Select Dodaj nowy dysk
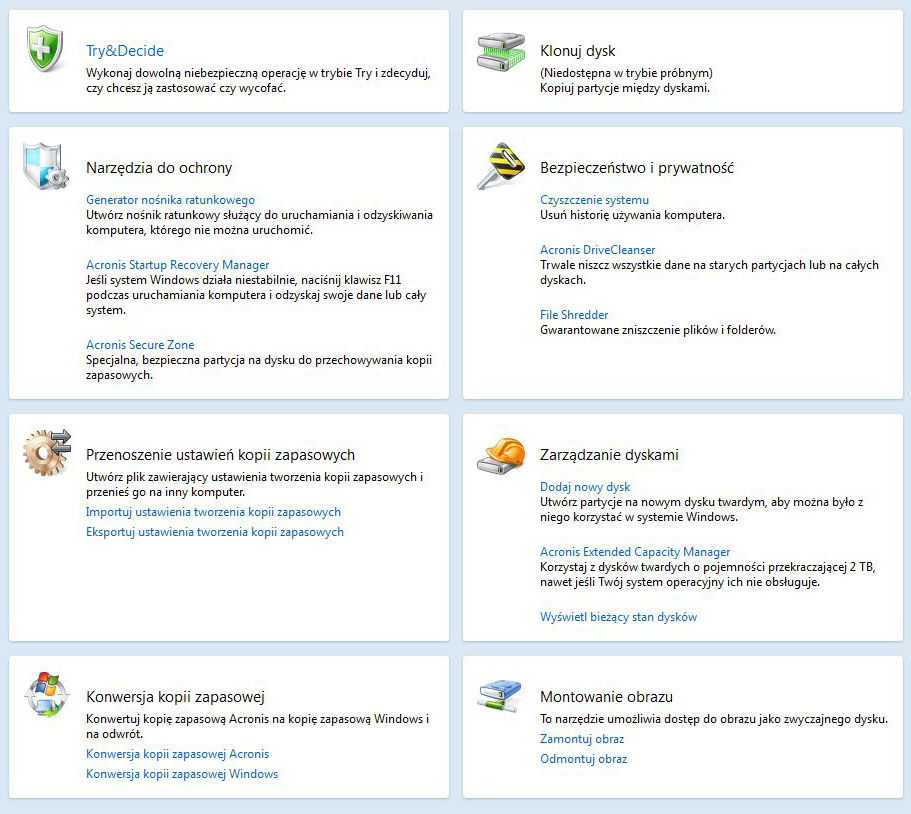This screenshot has height=814, width=911. point(585,487)
